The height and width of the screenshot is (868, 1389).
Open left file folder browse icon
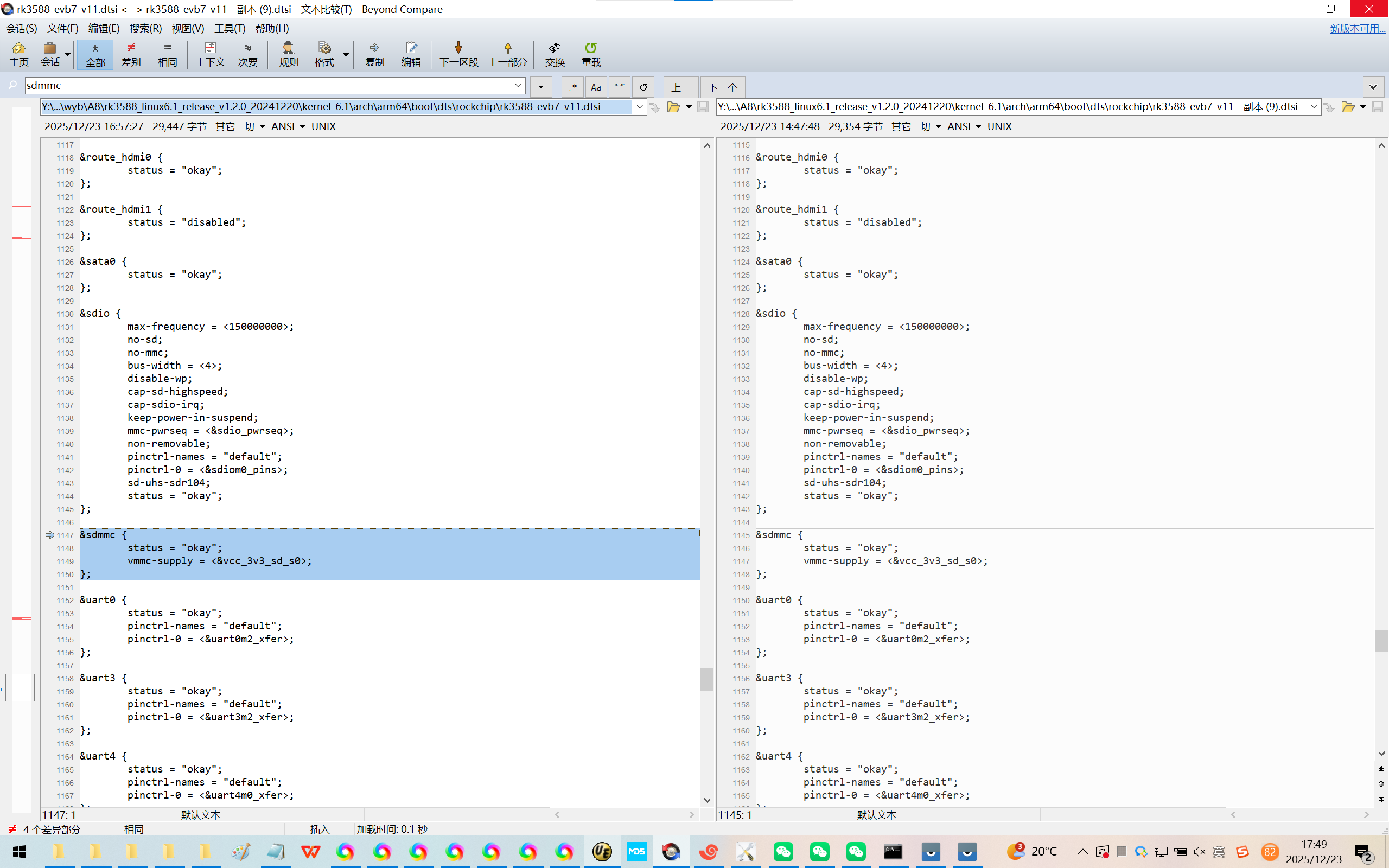click(x=673, y=107)
